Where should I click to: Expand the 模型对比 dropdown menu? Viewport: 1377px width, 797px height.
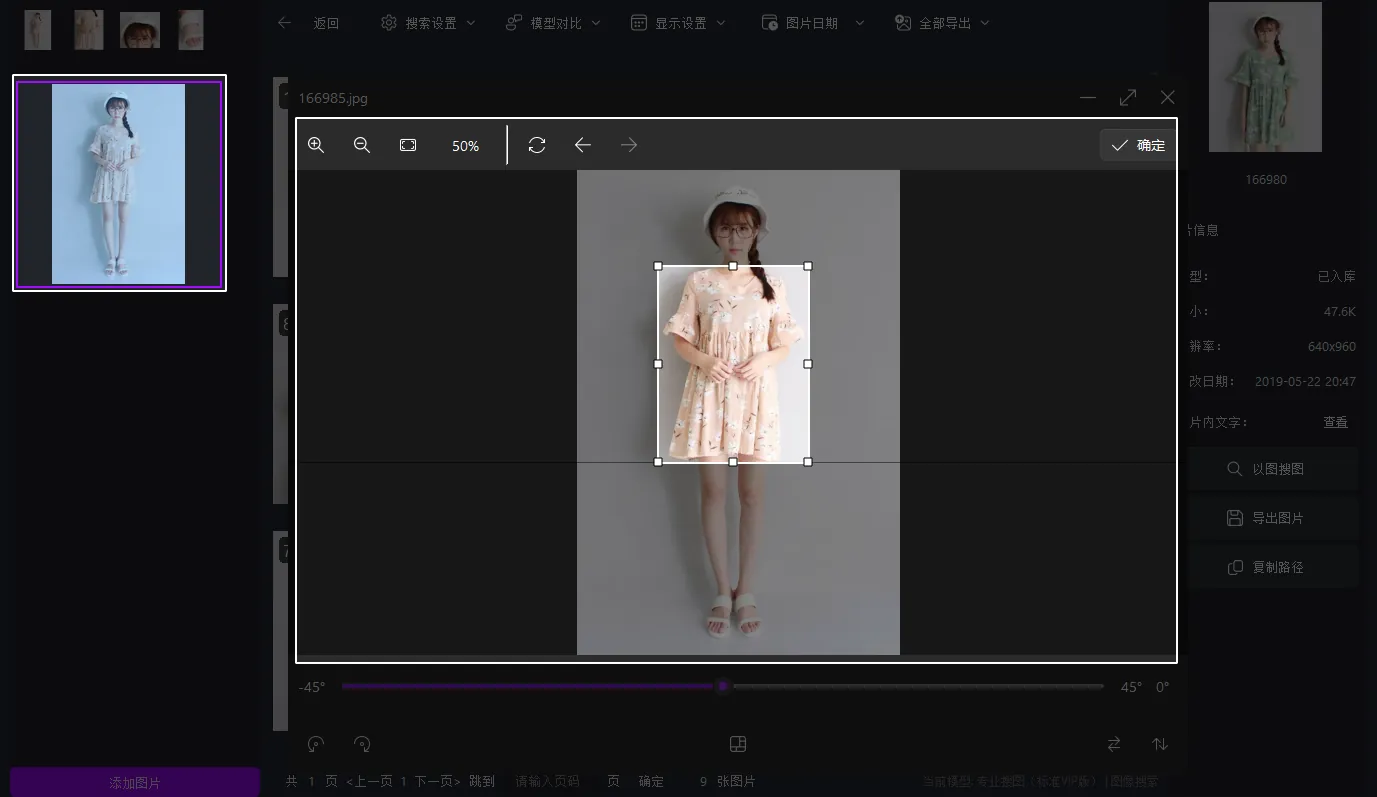[x=553, y=22]
